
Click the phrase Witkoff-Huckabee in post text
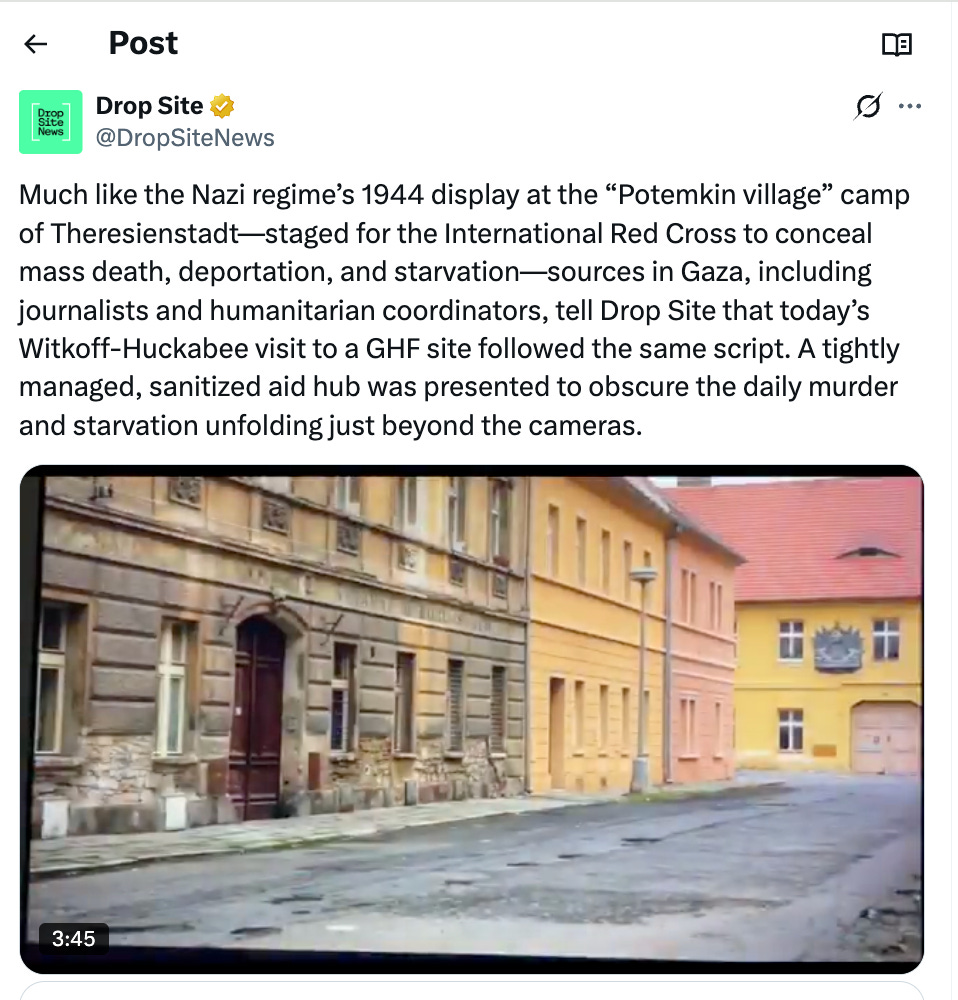coord(133,349)
